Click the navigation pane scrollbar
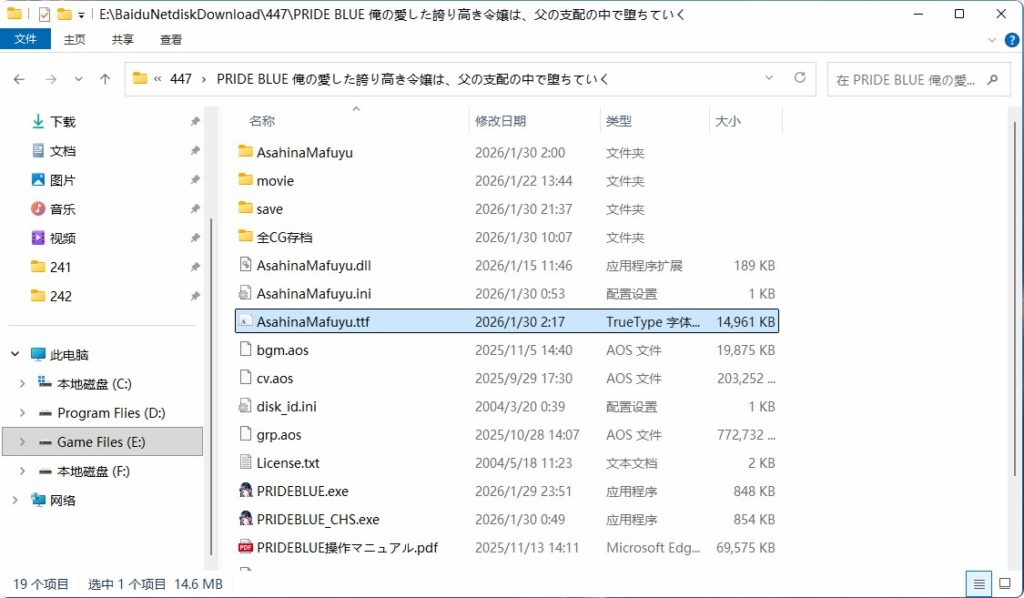 (210, 386)
